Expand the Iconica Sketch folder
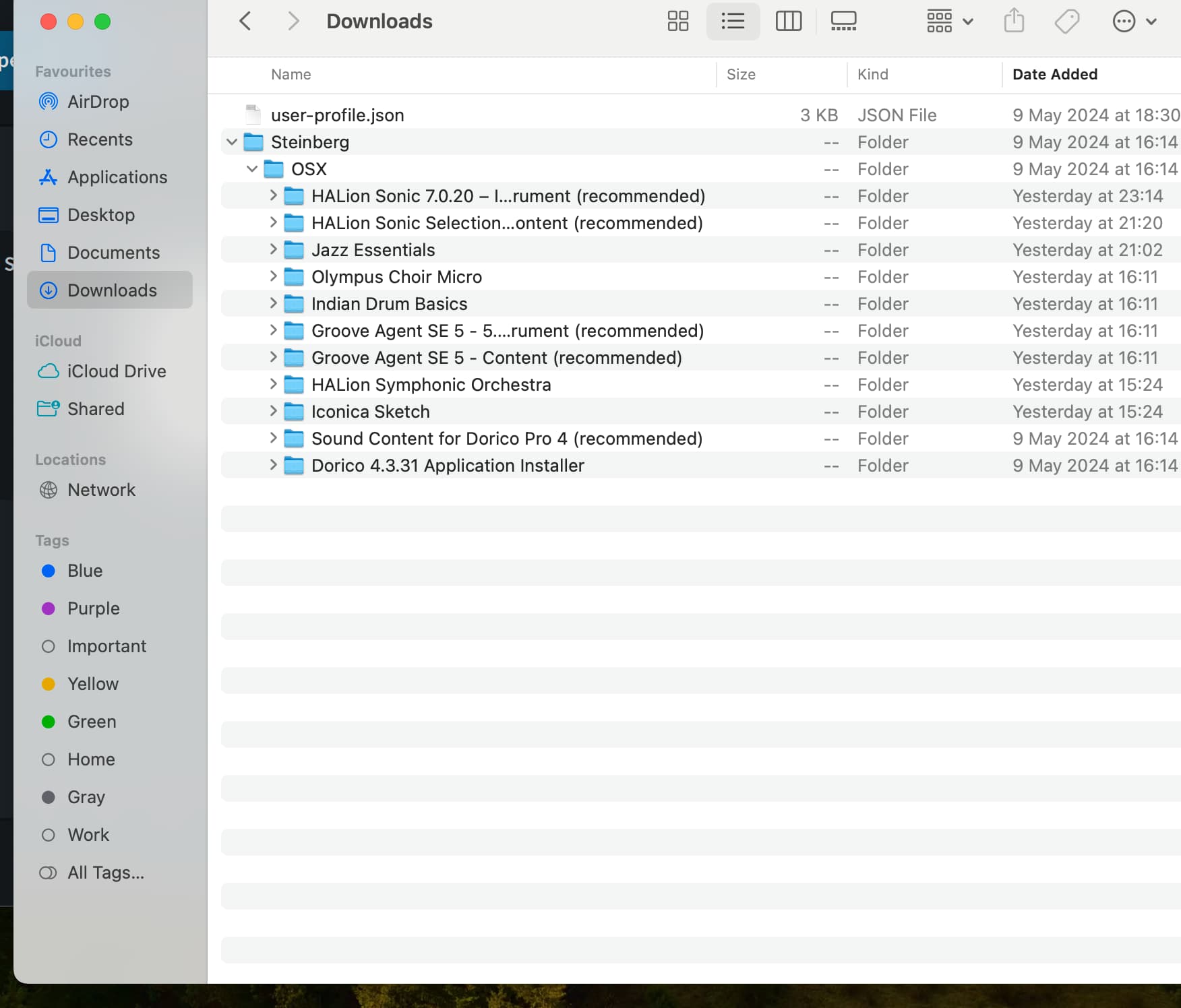The image size is (1181, 1008). pyautogui.click(x=273, y=412)
